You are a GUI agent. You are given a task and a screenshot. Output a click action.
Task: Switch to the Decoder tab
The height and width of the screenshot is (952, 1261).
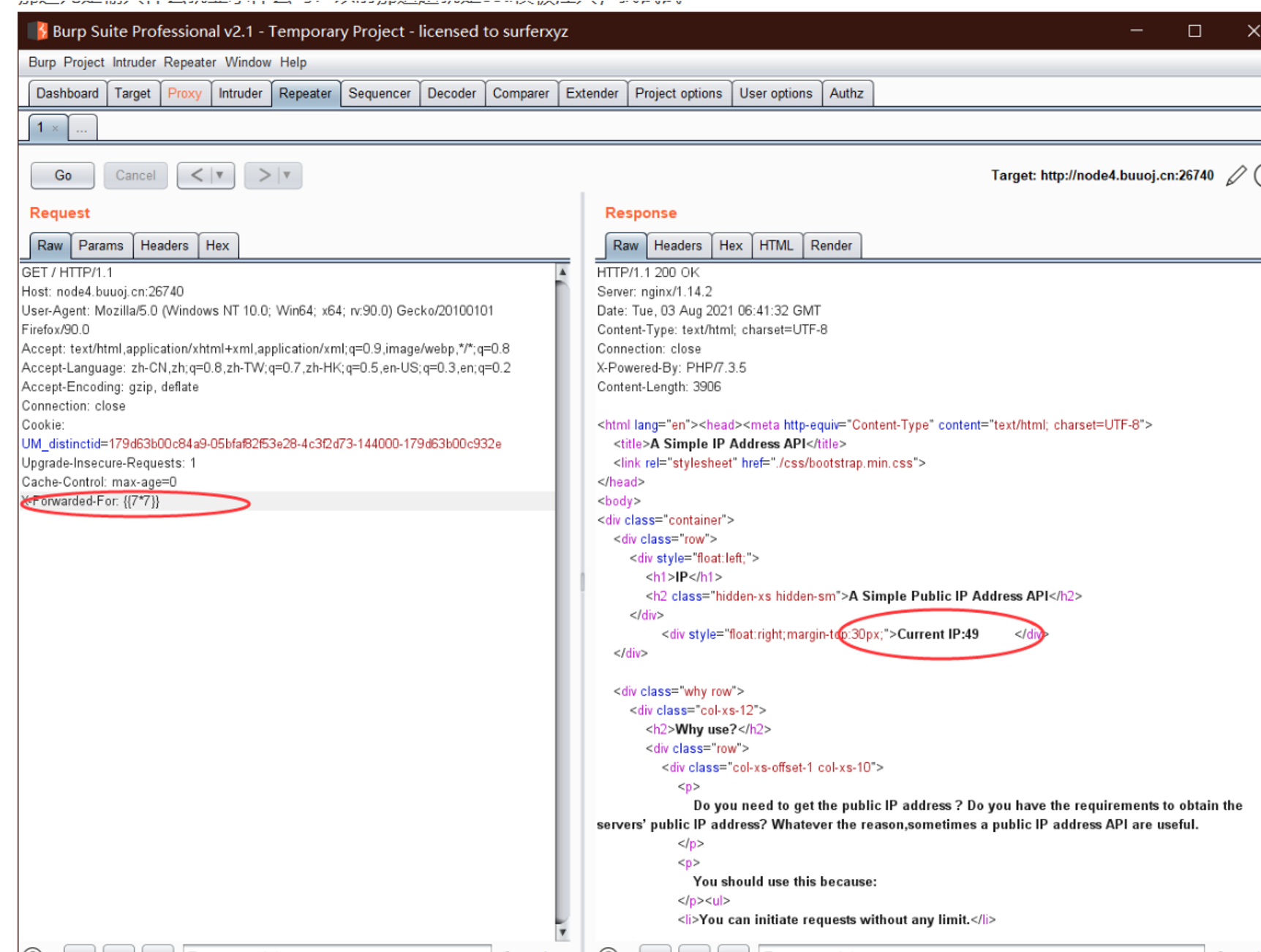pos(451,94)
